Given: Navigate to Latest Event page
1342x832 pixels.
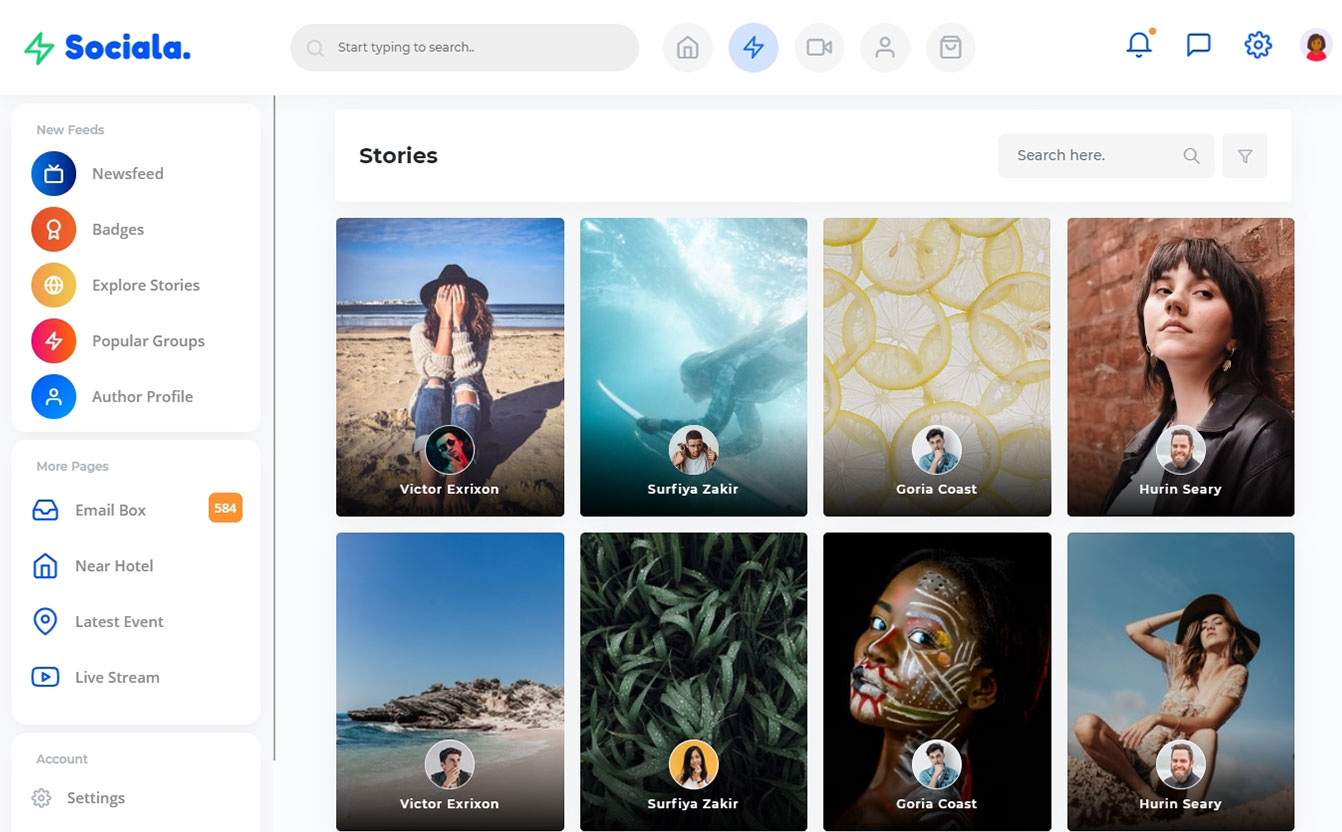Looking at the screenshot, I should pyautogui.click(x=118, y=622).
